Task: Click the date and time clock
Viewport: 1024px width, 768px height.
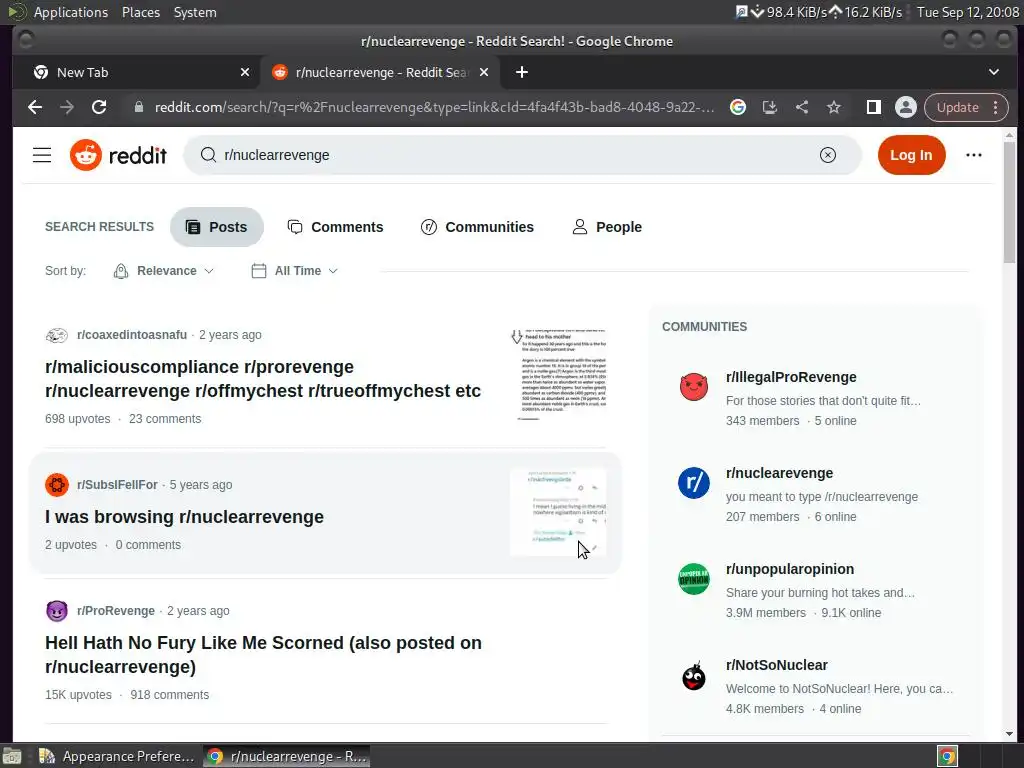Action: click(x=967, y=12)
